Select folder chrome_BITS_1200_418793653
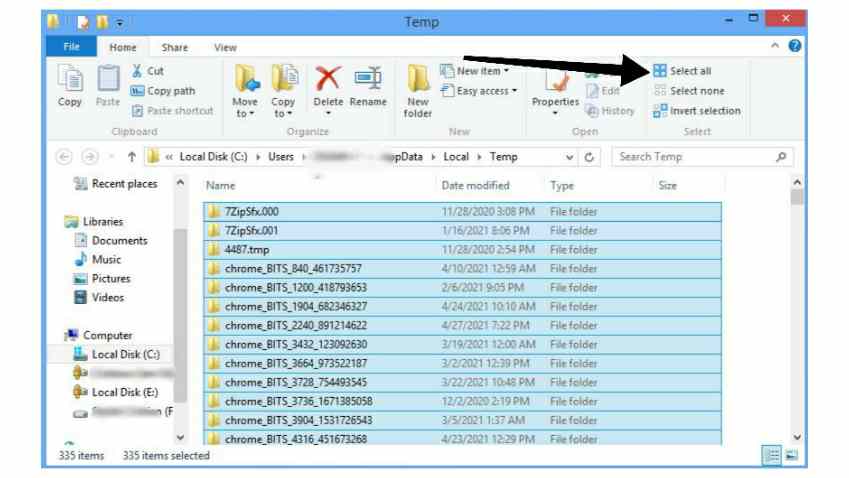Image resolution: width=849 pixels, height=478 pixels. [x=462, y=287]
